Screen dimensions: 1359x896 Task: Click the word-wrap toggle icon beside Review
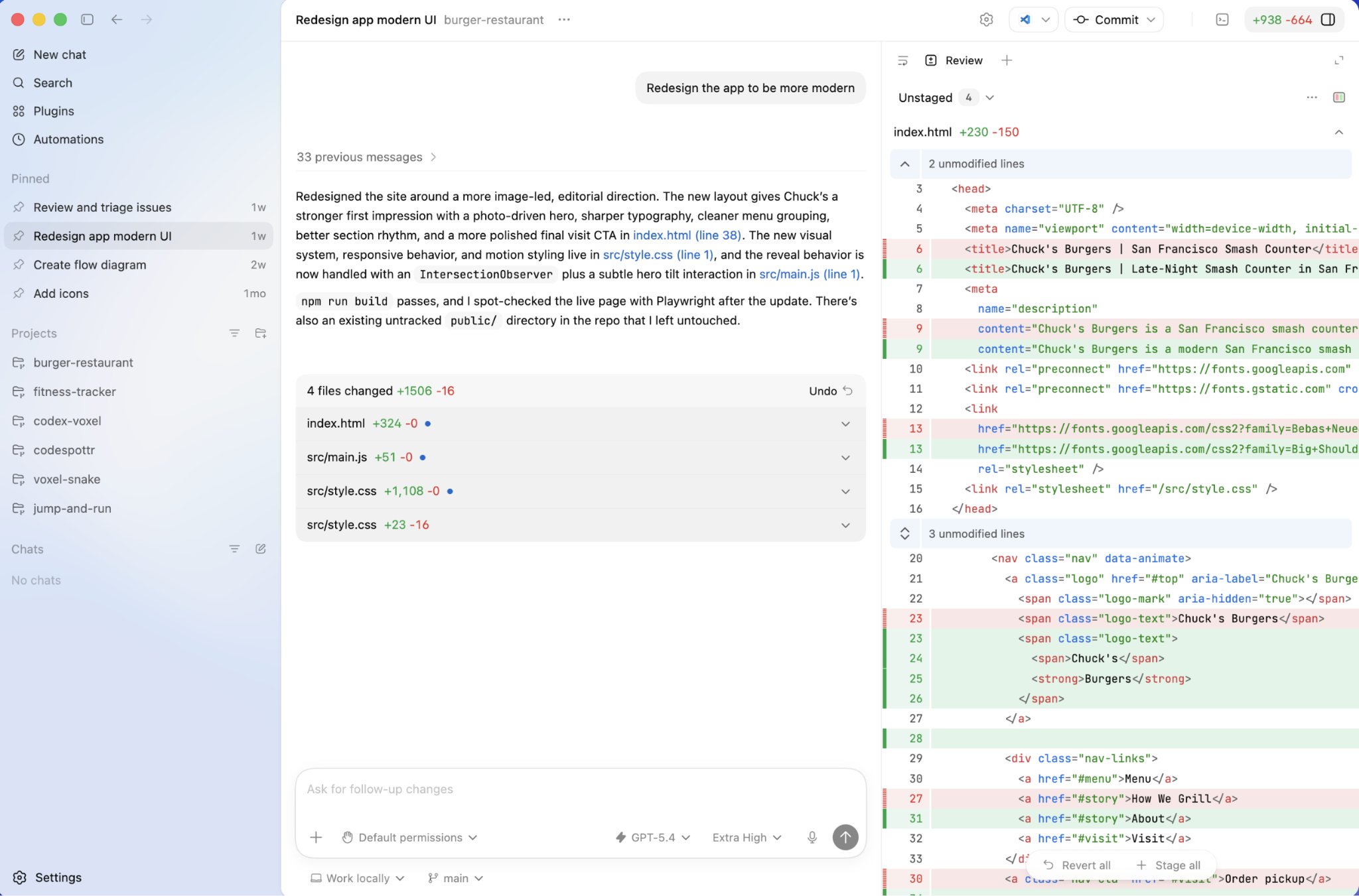[x=902, y=60]
